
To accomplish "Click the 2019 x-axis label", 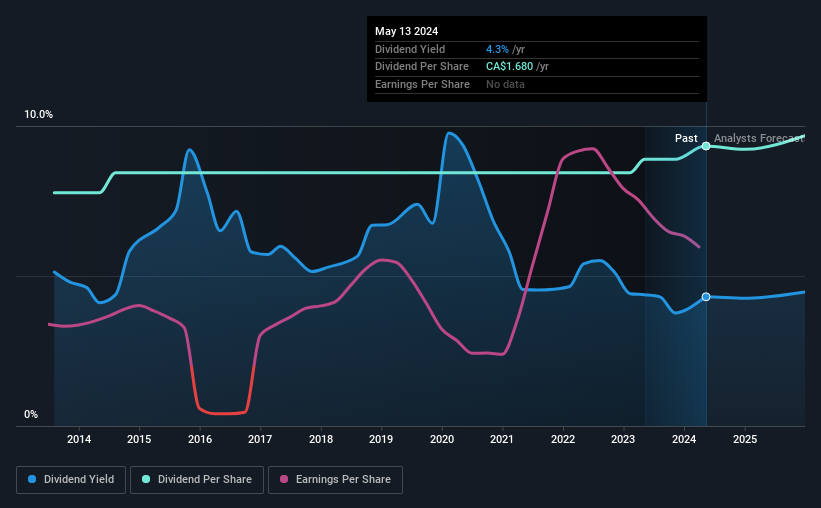I will [381, 439].
